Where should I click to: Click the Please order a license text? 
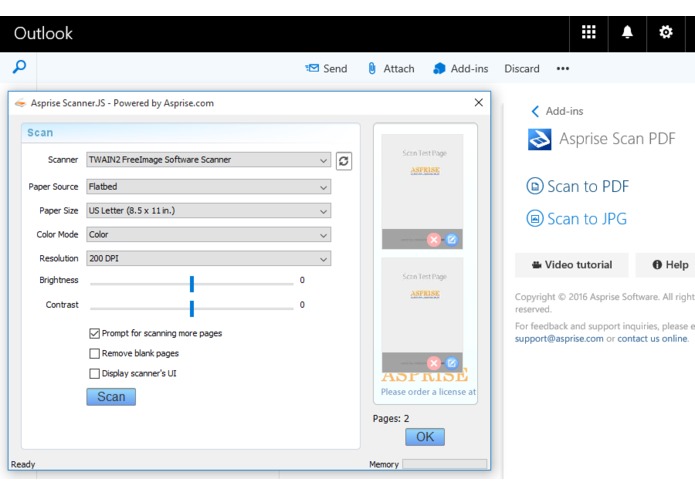click(428, 392)
